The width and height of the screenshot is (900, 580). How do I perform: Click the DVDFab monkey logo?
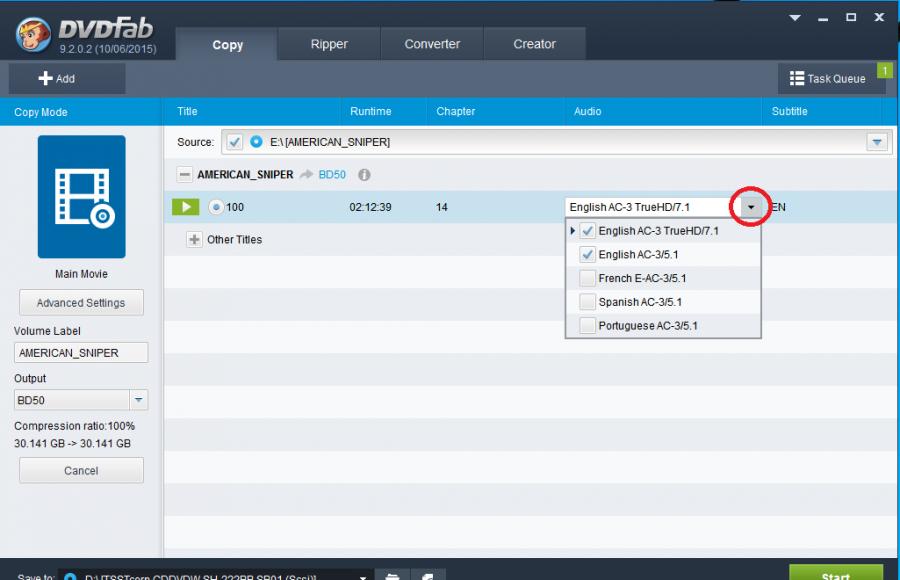coord(33,35)
